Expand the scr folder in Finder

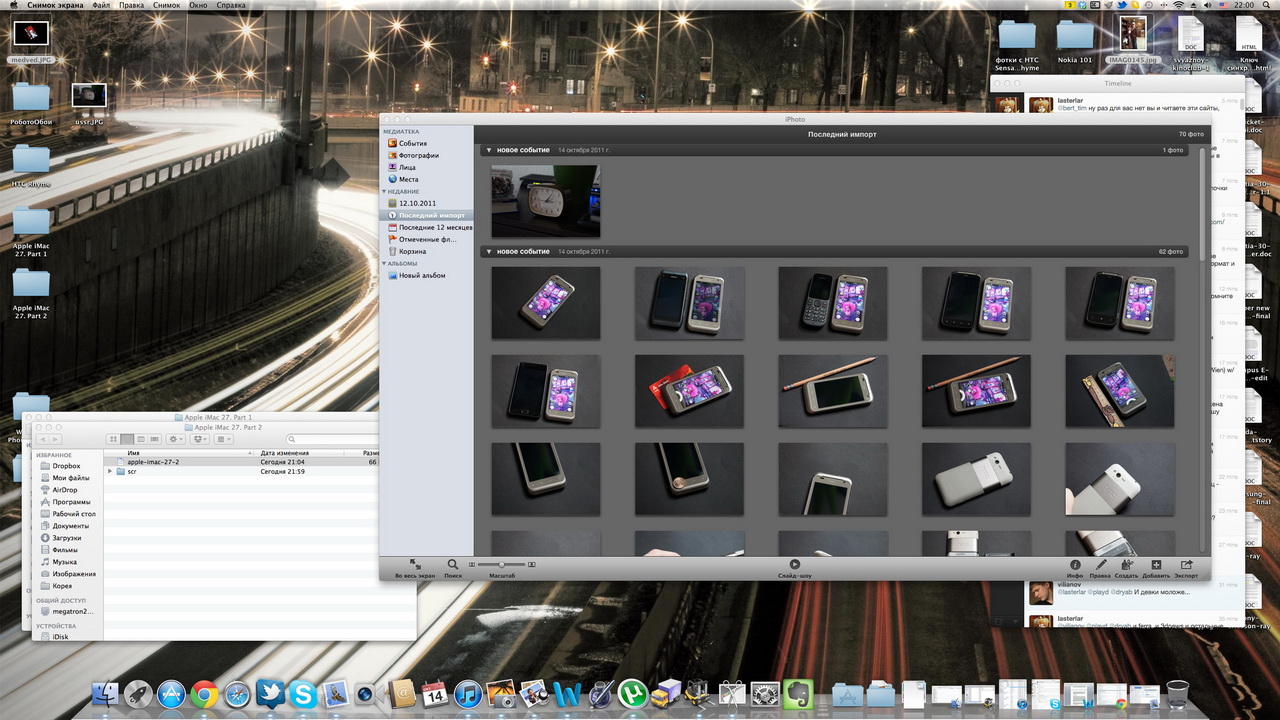tap(110, 471)
